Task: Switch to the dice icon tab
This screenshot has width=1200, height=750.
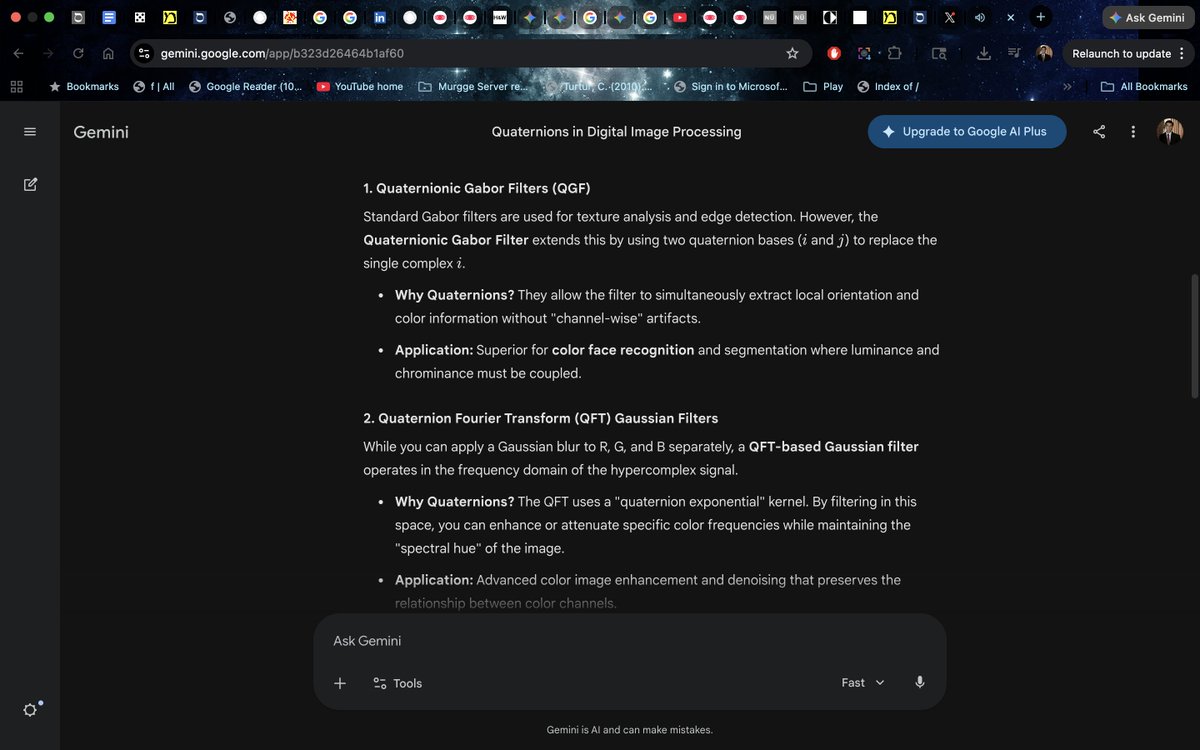Action: pos(139,17)
